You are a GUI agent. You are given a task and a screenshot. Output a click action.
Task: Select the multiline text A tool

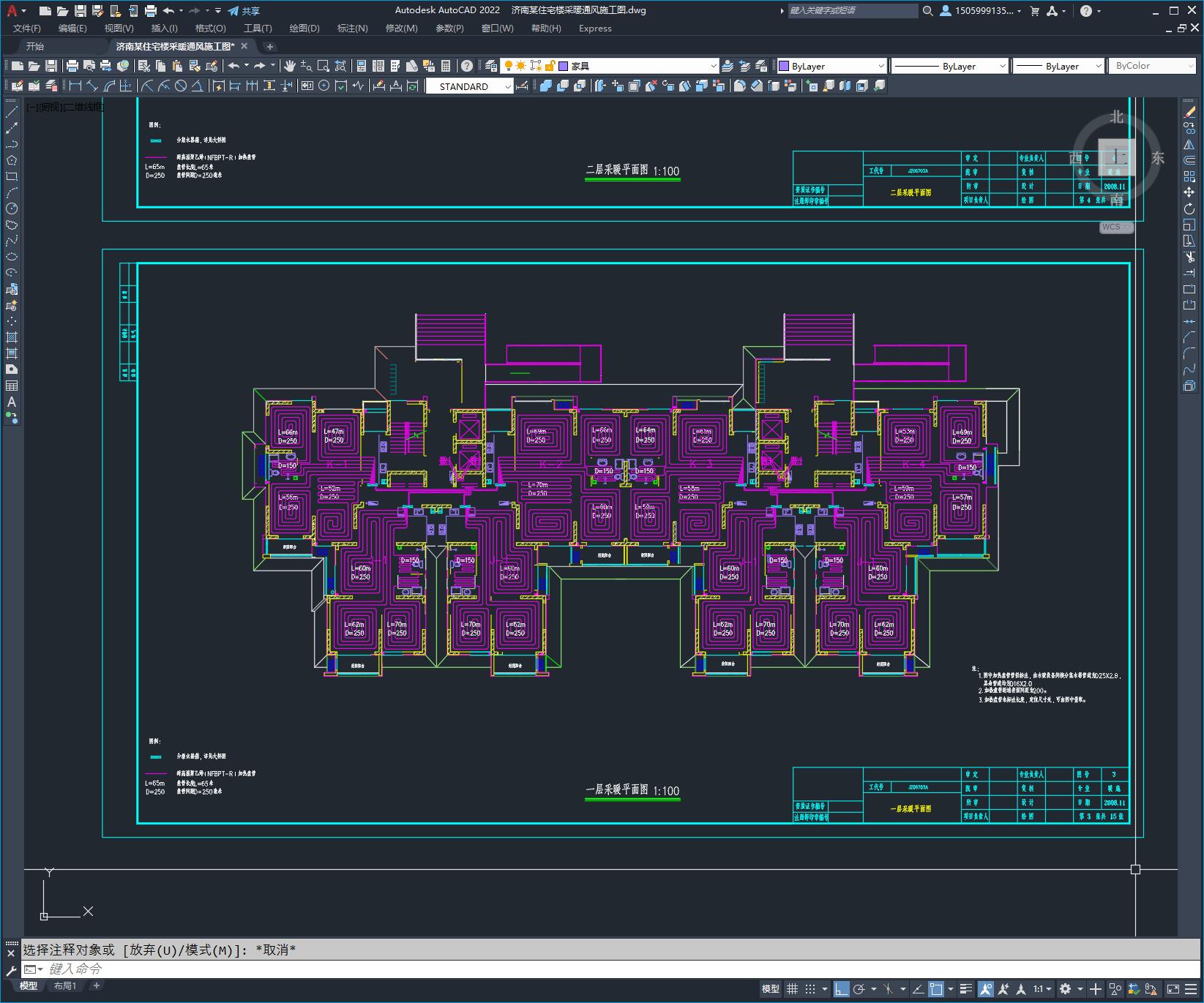pos(12,402)
